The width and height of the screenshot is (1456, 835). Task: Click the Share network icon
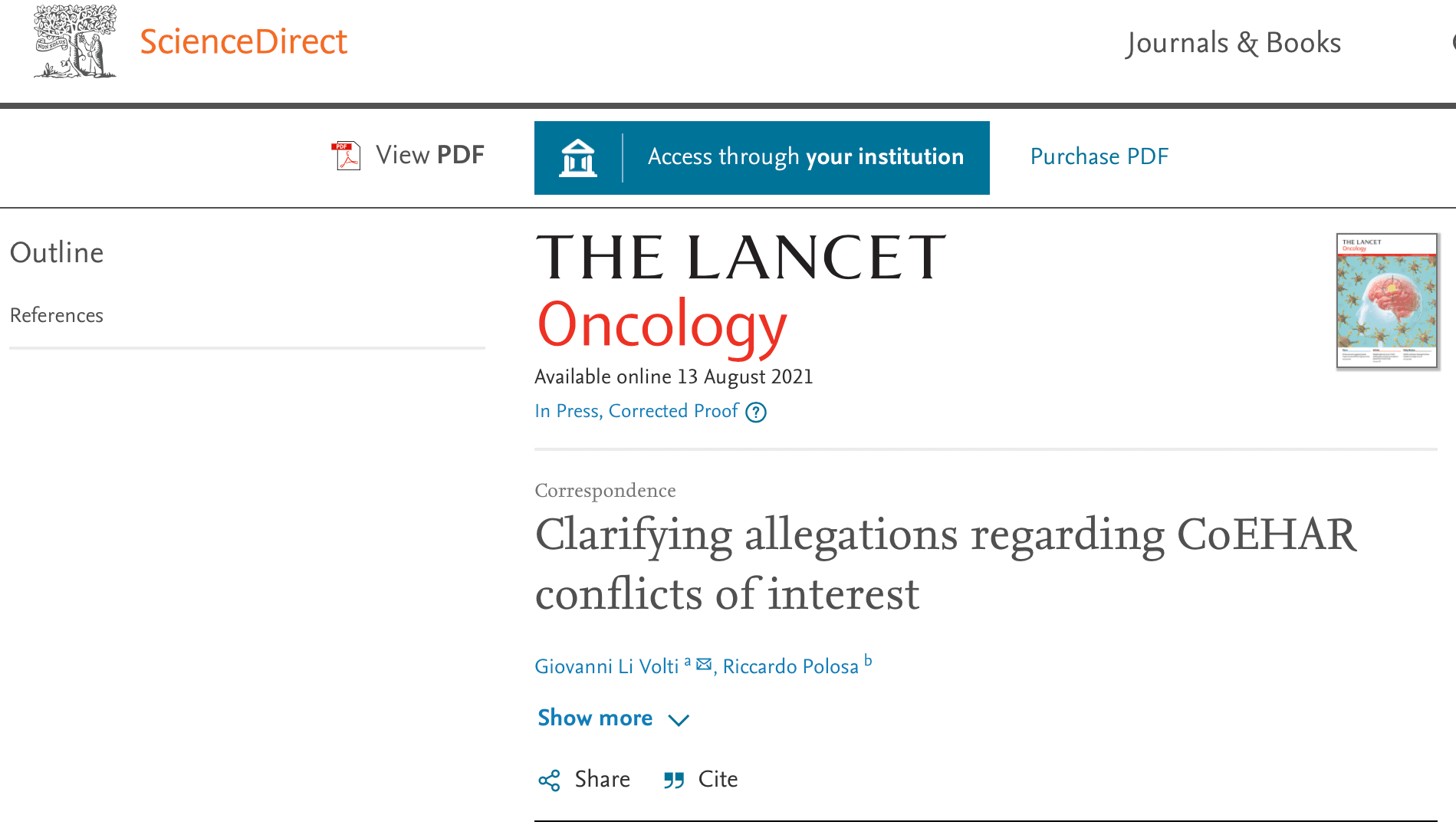549,781
